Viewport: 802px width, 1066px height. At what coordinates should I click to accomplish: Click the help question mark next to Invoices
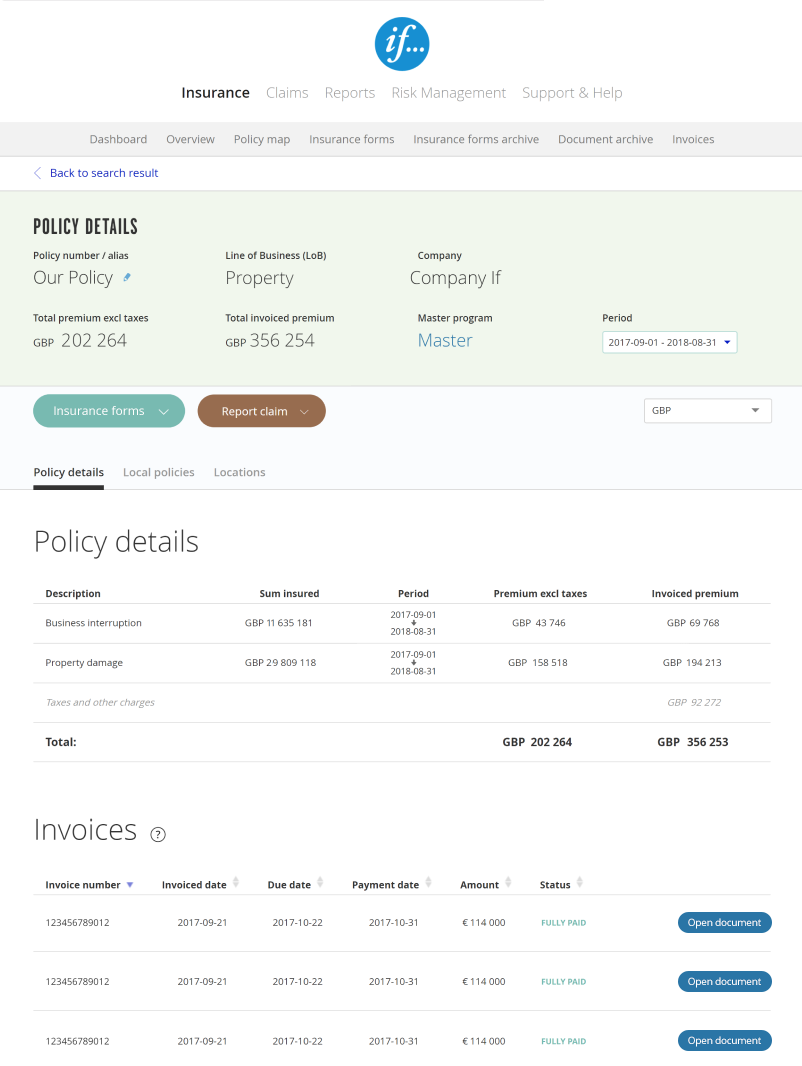point(158,835)
